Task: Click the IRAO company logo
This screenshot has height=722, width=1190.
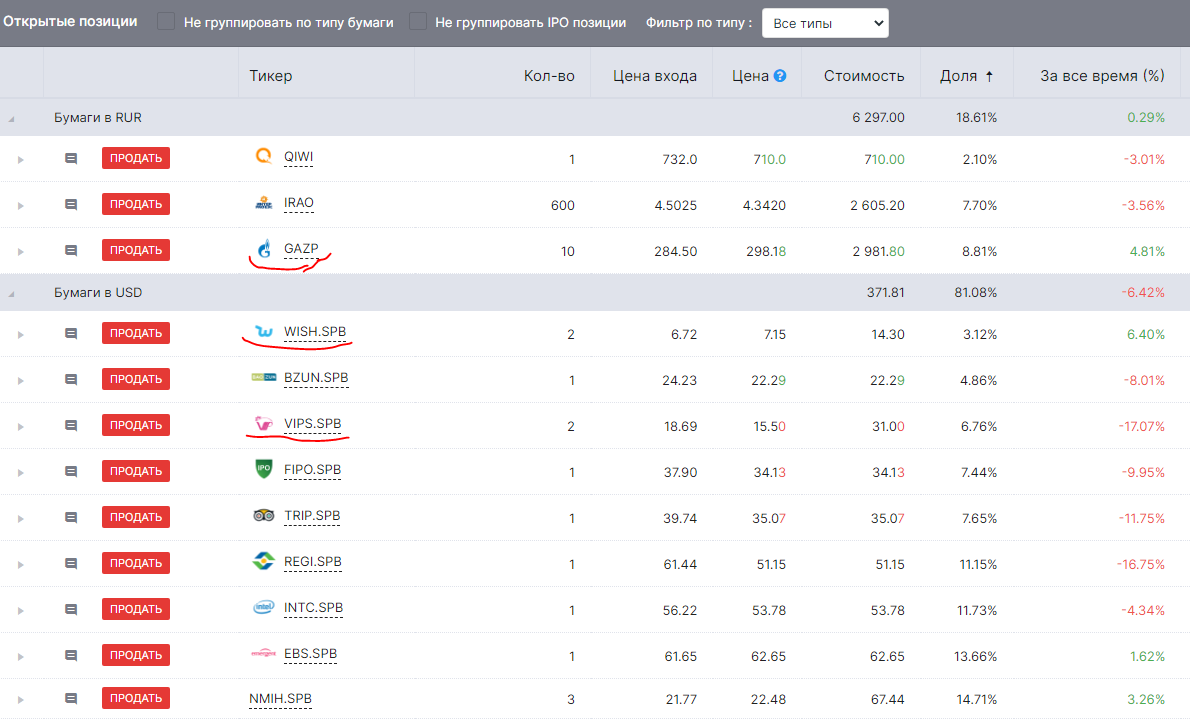Action: click(x=263, y=203)
